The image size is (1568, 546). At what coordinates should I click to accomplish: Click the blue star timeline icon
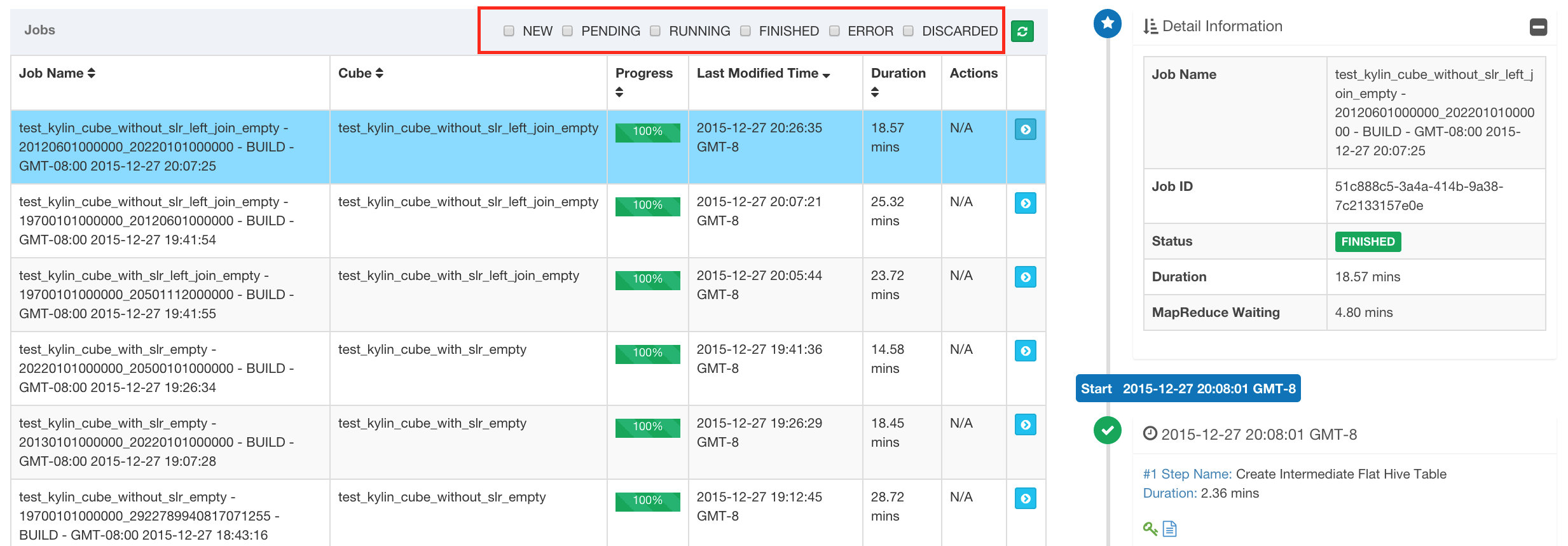[x=1107, y=24]
